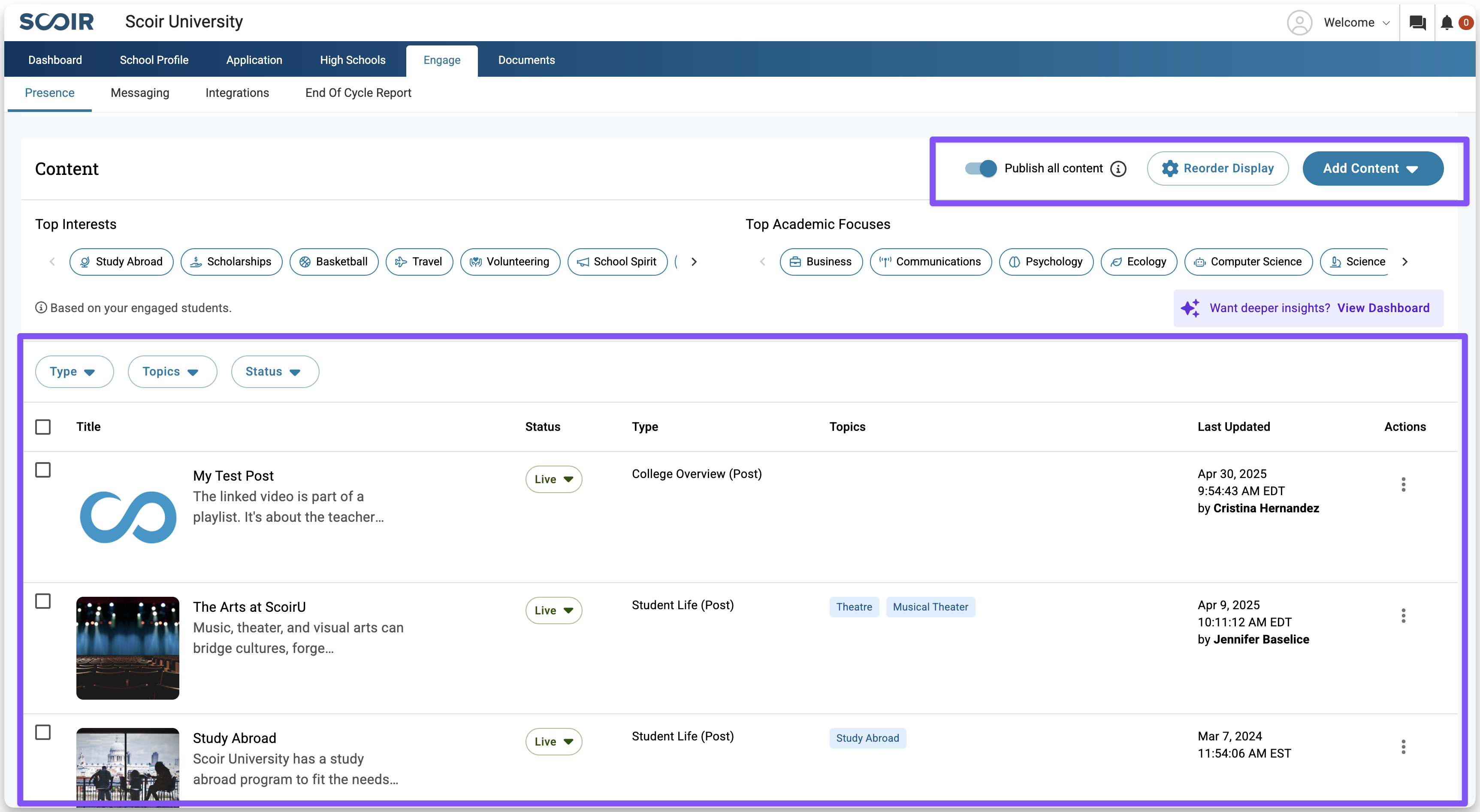The width and height of the screenshot is (1480, 812).
Task: Follow the View Dashboard link
Action: click(x=1383, y=308)
